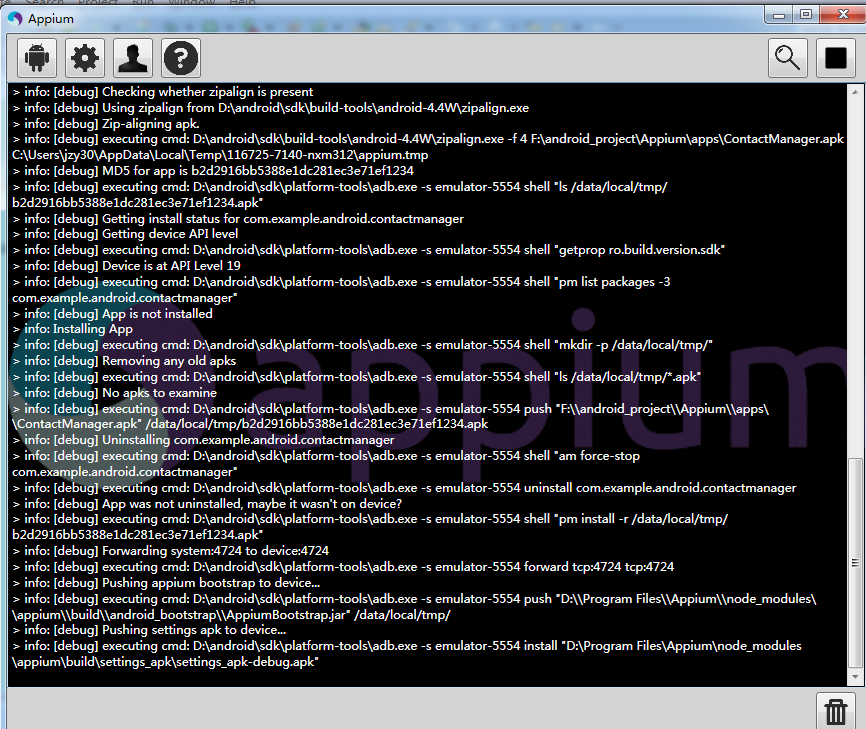Open Android settings via the robot icon

[37, 57]
